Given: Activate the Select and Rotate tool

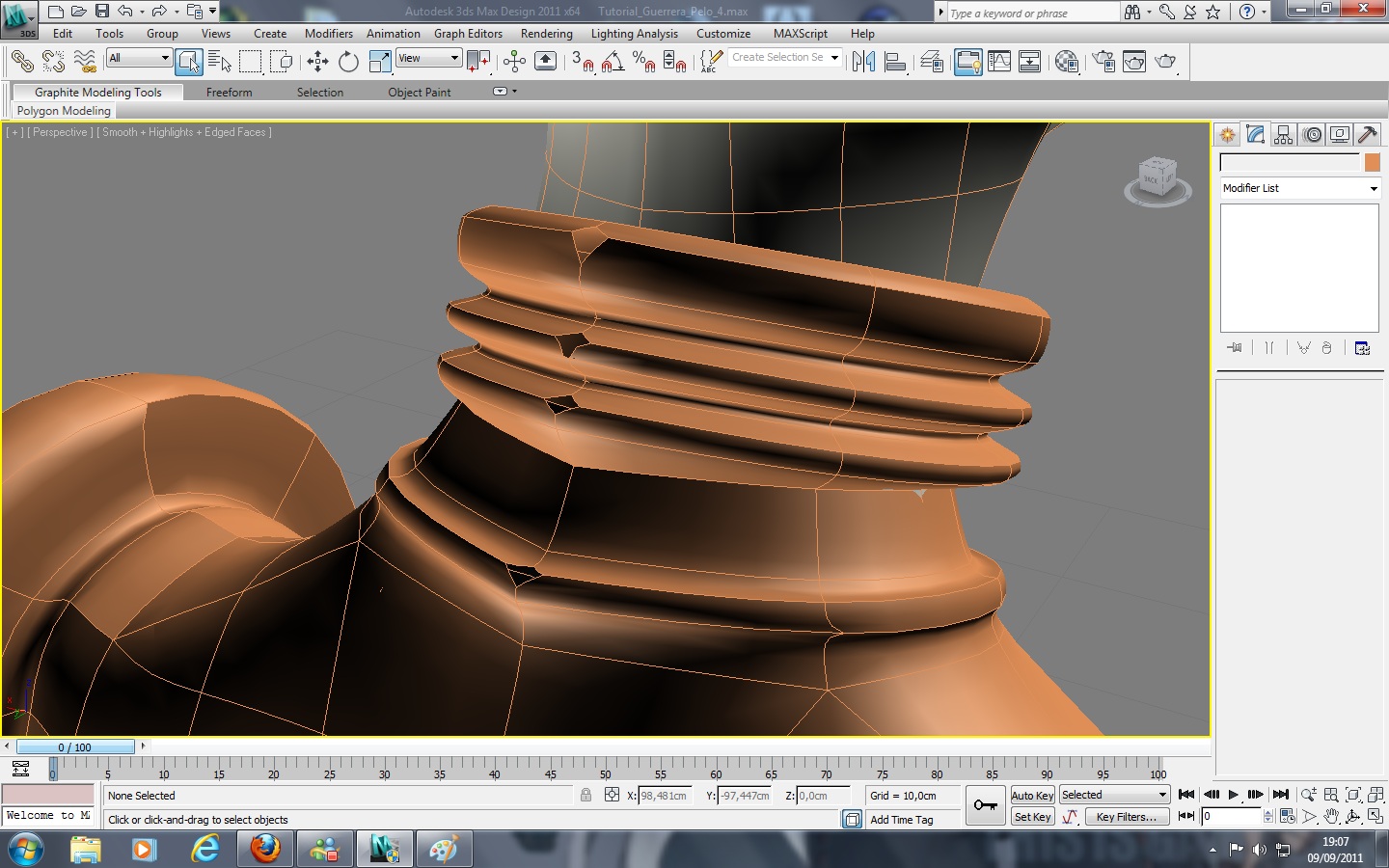Looking at the screenshot, I should [348, 63].
